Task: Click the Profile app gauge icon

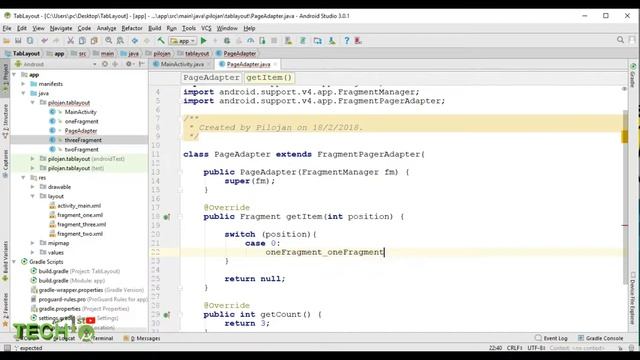Action: point(251,41)
